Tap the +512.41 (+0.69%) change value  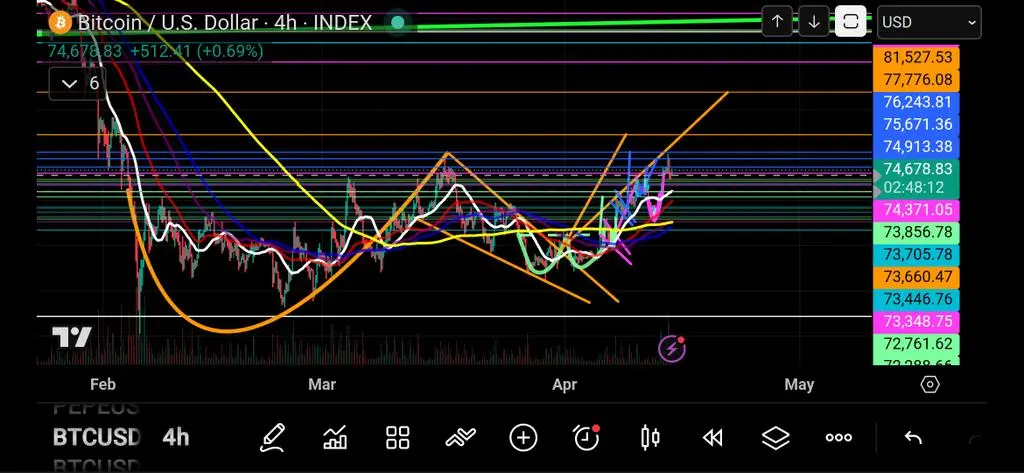[x=197, y=51]
